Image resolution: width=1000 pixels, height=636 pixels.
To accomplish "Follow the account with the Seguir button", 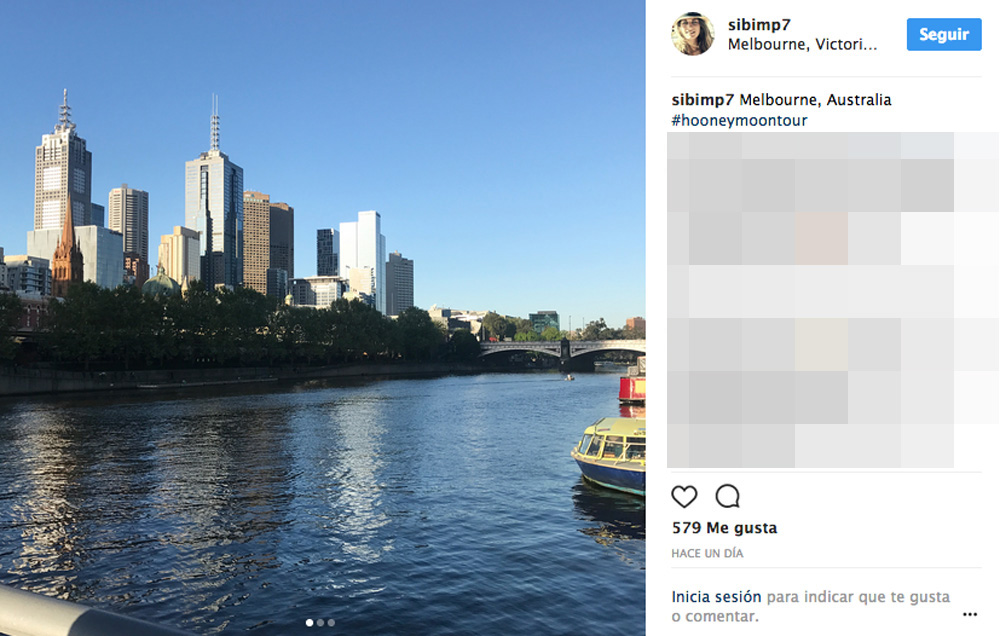I will 944,34.
